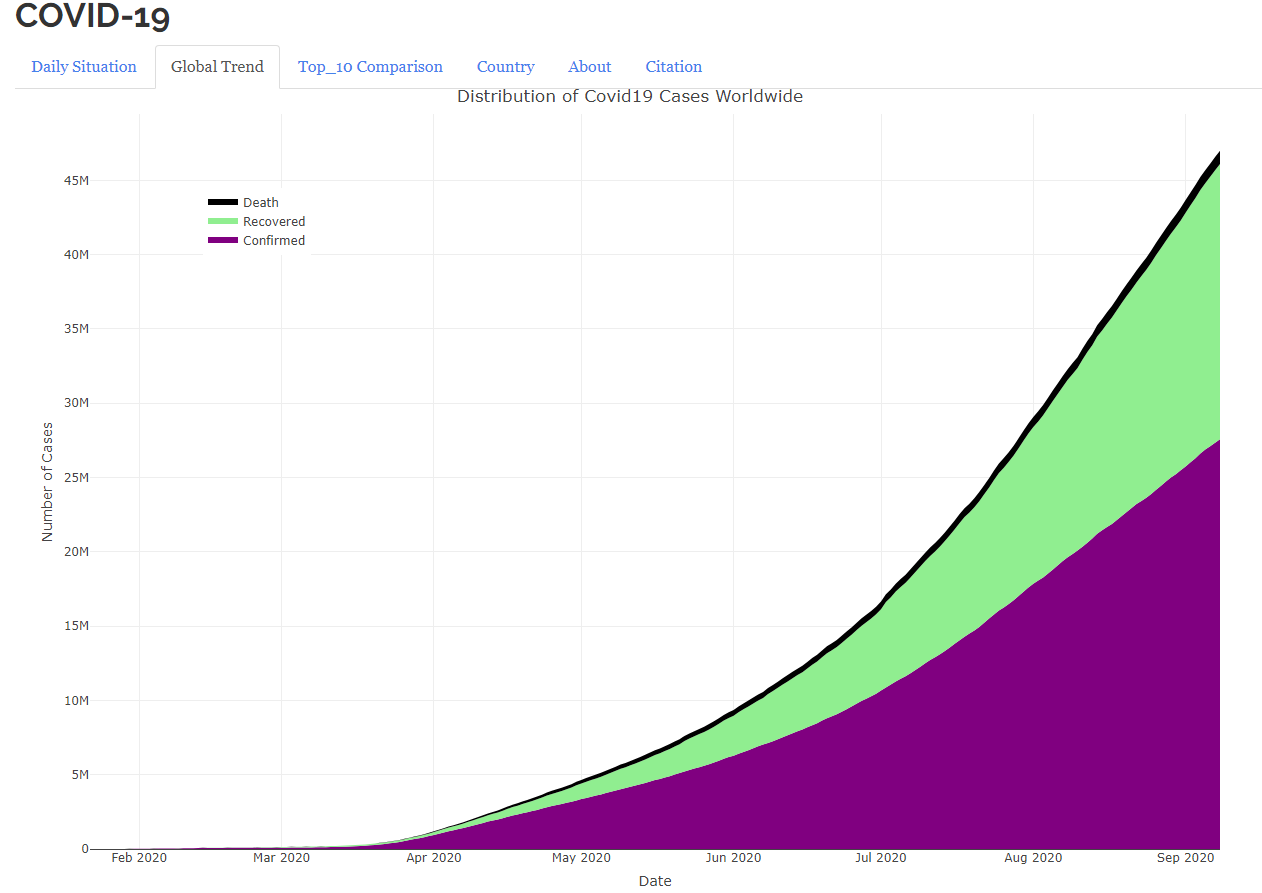The height and width of the screenshot is (893, 1262).
Task: Click the black Death legend swatch
Action: [222, 203]
